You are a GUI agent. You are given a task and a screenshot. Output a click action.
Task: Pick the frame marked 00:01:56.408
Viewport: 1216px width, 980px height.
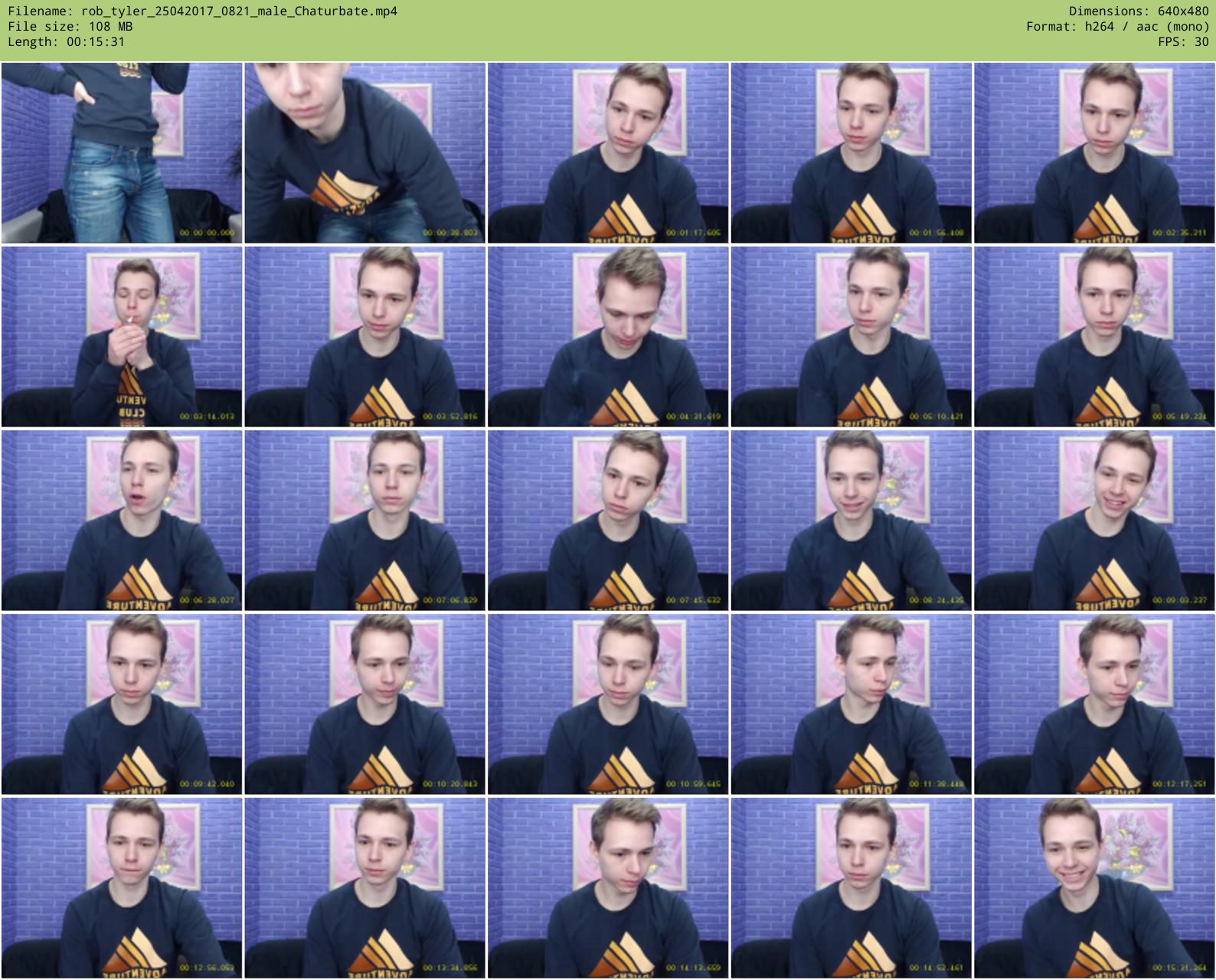click(x=852, y=153)
